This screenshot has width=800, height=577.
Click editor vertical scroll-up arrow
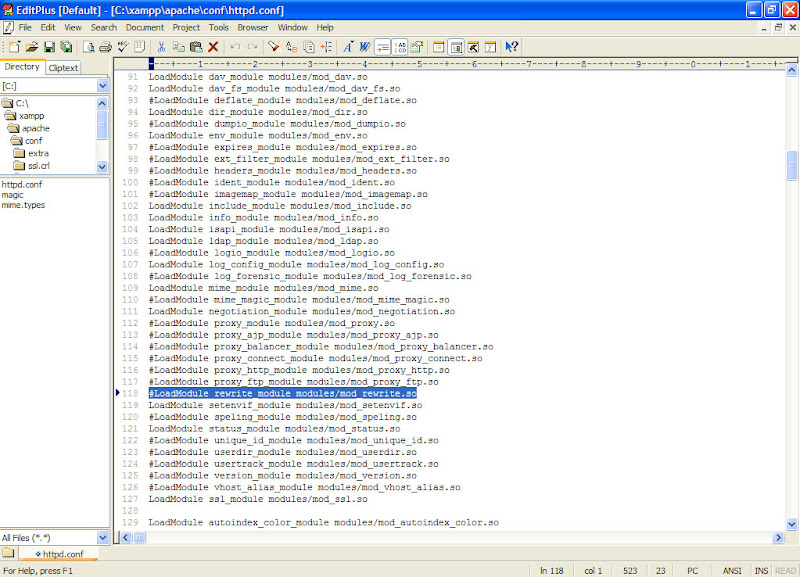[x=791, y=70]
